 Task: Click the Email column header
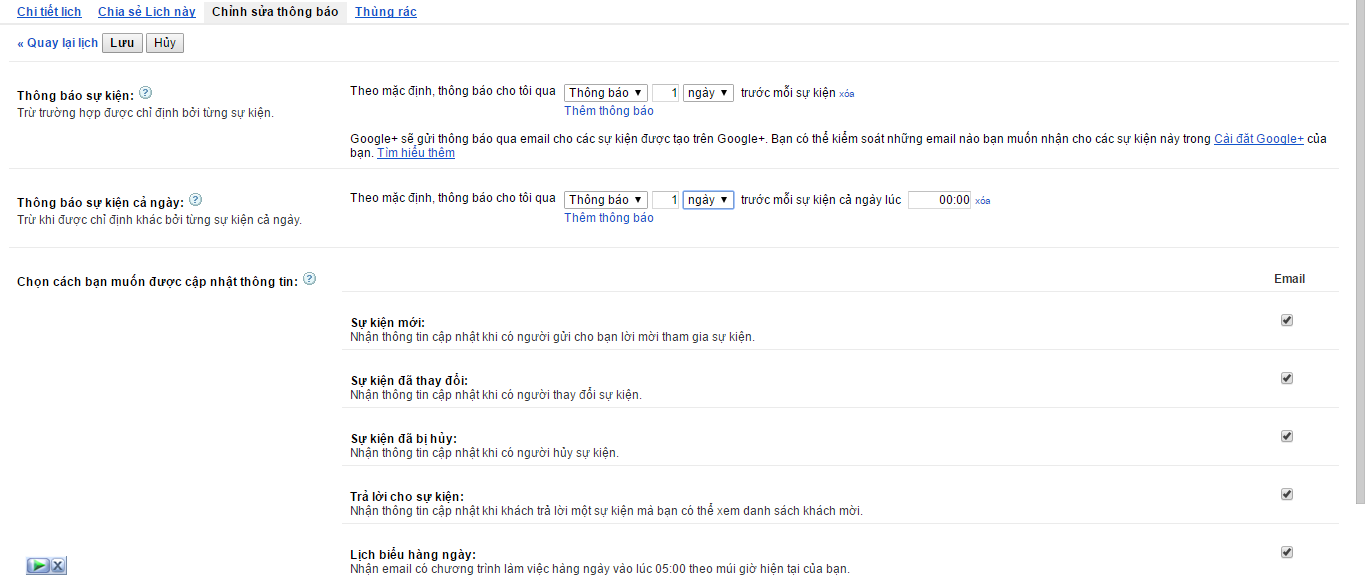[x=1289, y=279]
